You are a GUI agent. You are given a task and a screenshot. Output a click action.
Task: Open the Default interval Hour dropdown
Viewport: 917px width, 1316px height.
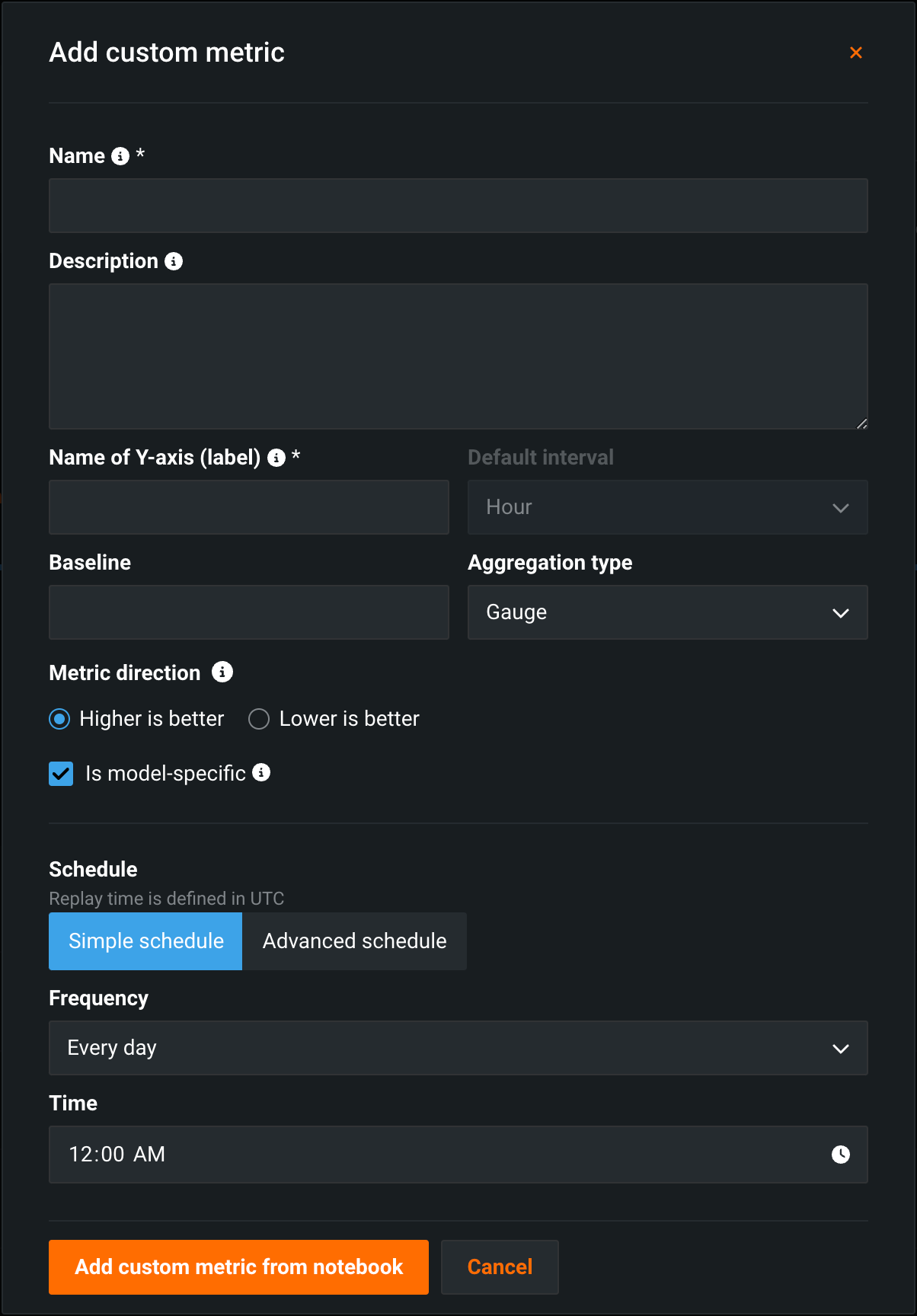pos(667,507)
